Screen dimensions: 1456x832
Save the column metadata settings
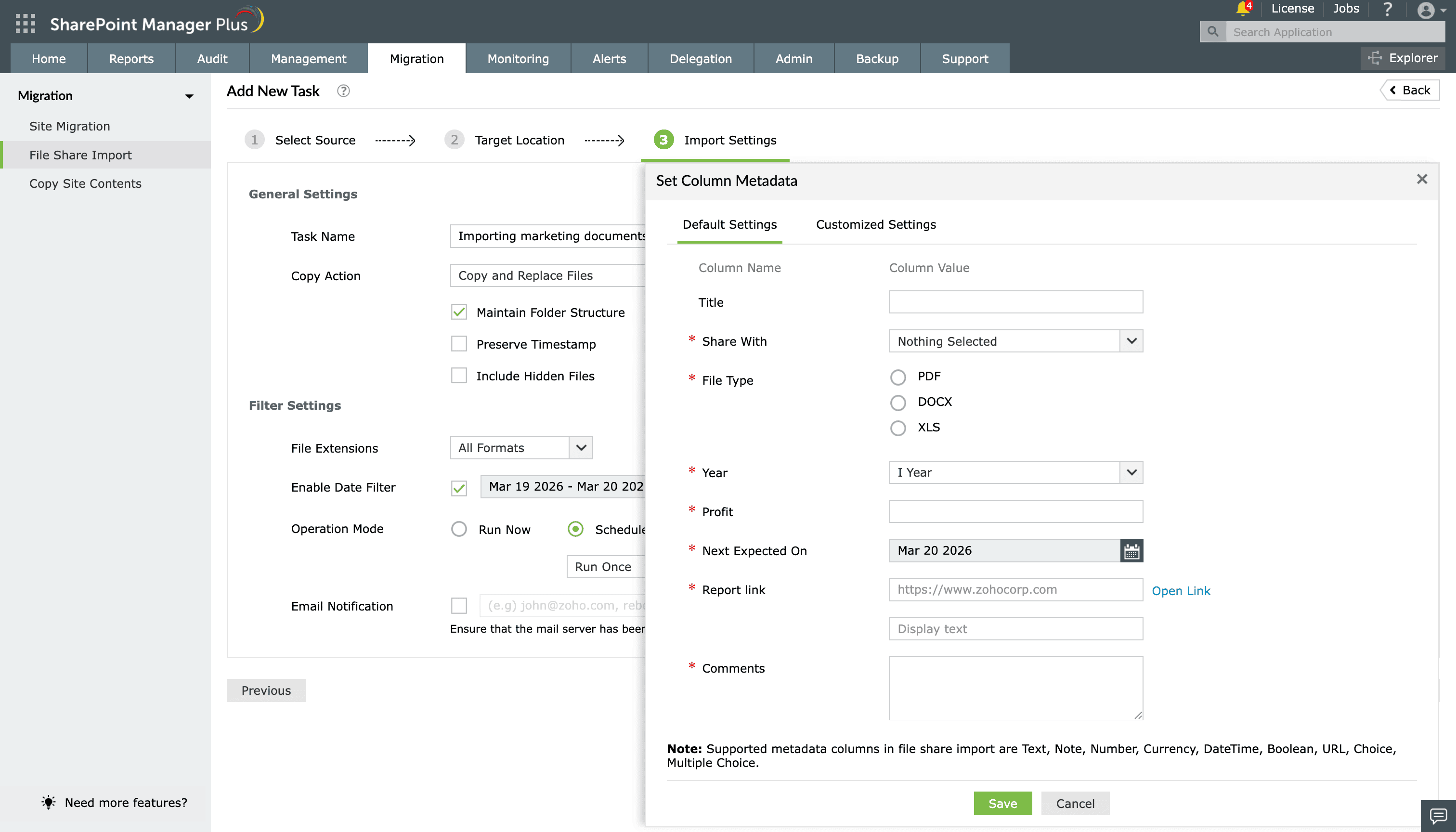tap(1002, 803)
